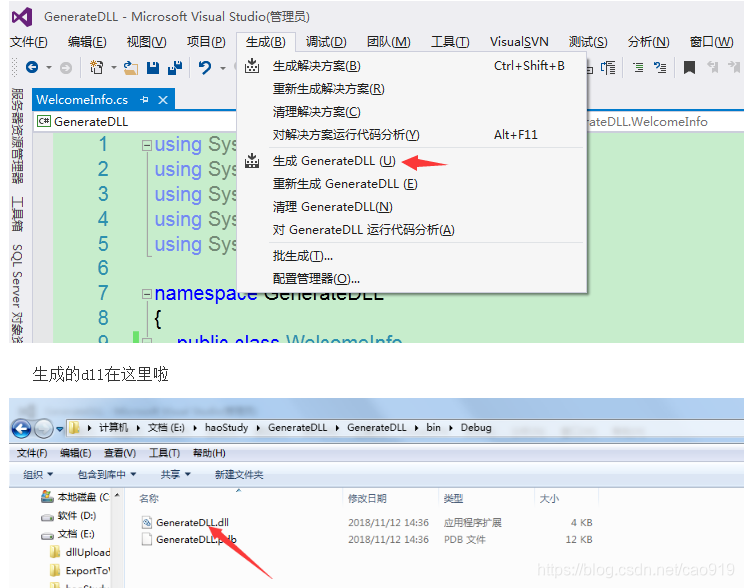Open the GenerateDLL.WelcomeInfo type combo box
Image resolution: width=744 pixels, height=588 pixels.
[665, 121]
